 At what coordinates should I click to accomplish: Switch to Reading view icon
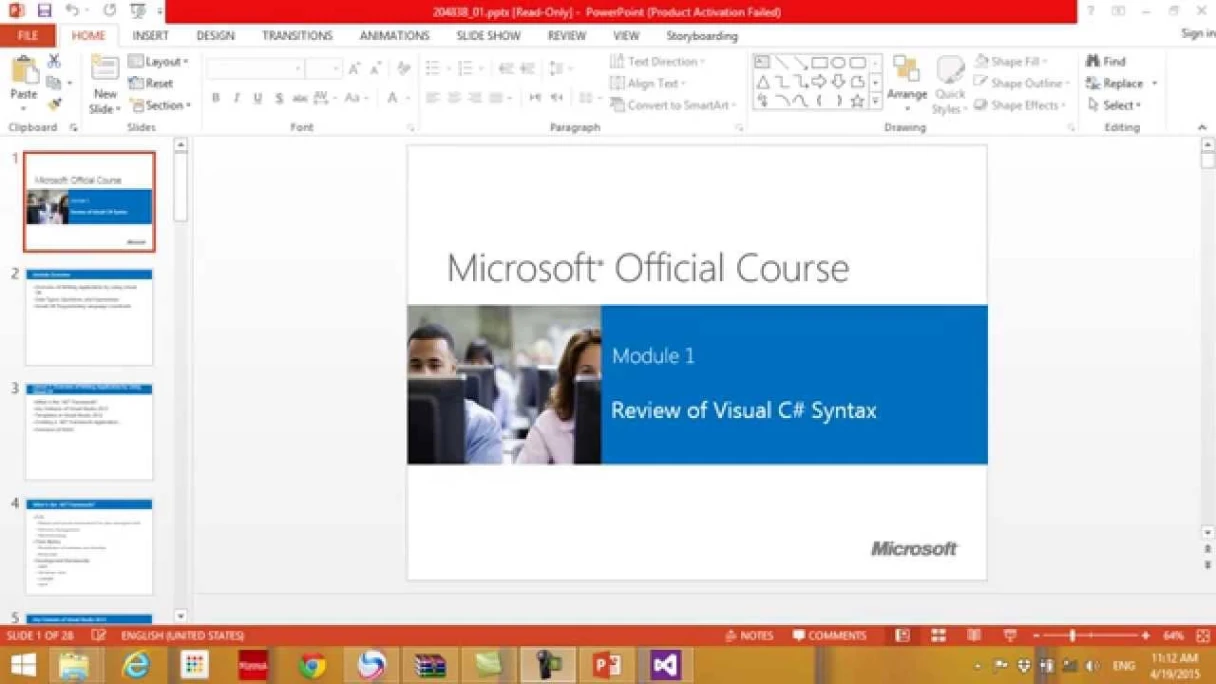[974, 636]
